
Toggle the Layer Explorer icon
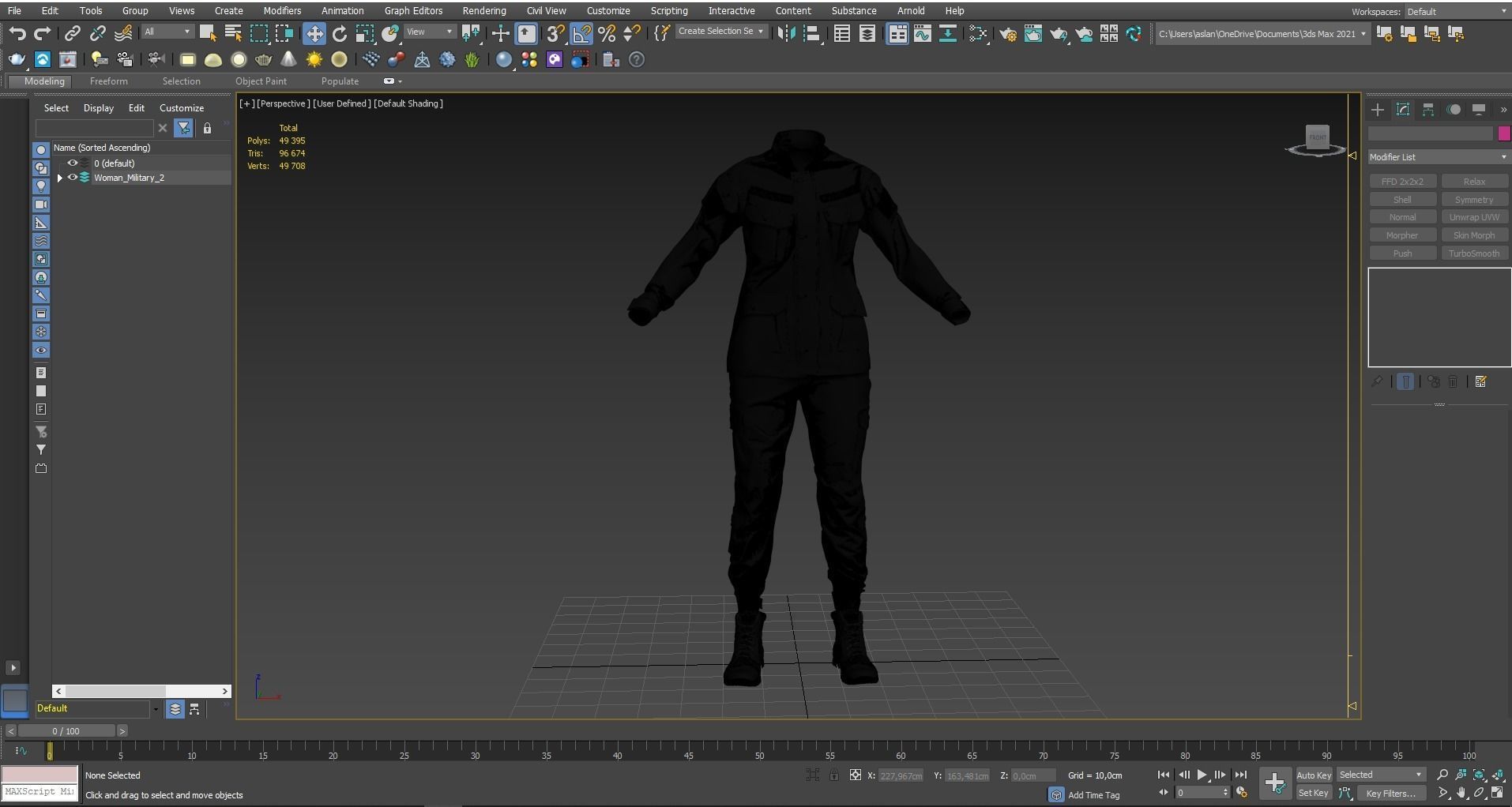tap(867, 33)
